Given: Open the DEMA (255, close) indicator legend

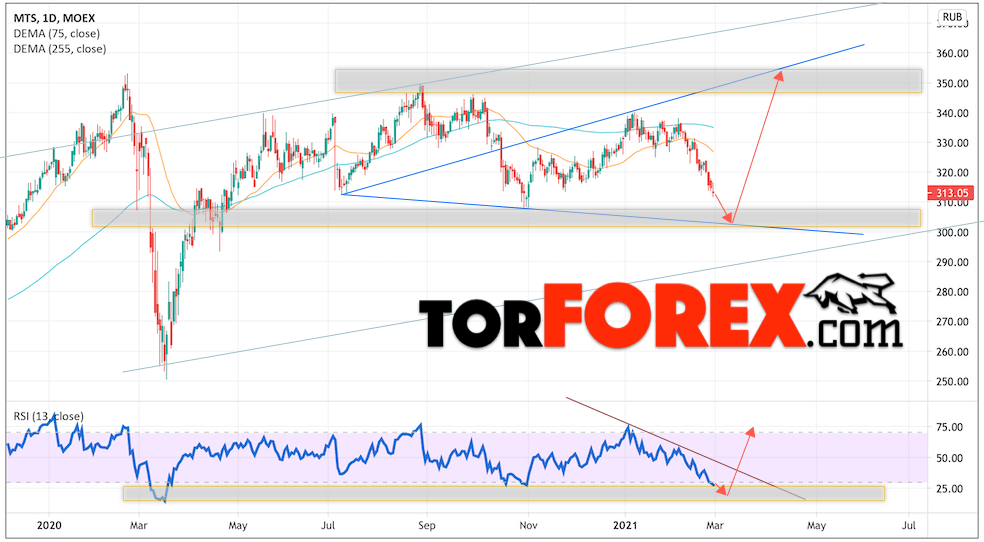Looking at the screenshot, I should click(x=60, y=48).
